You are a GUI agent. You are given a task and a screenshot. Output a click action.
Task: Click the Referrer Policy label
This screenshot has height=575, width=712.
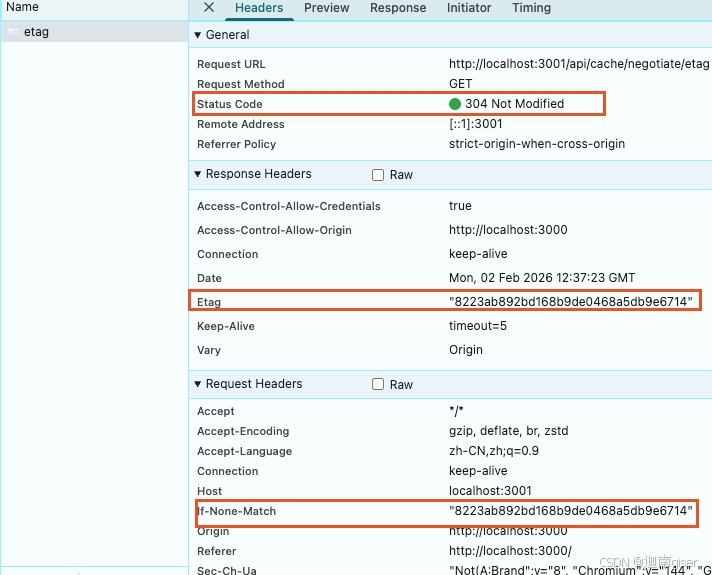237,144
